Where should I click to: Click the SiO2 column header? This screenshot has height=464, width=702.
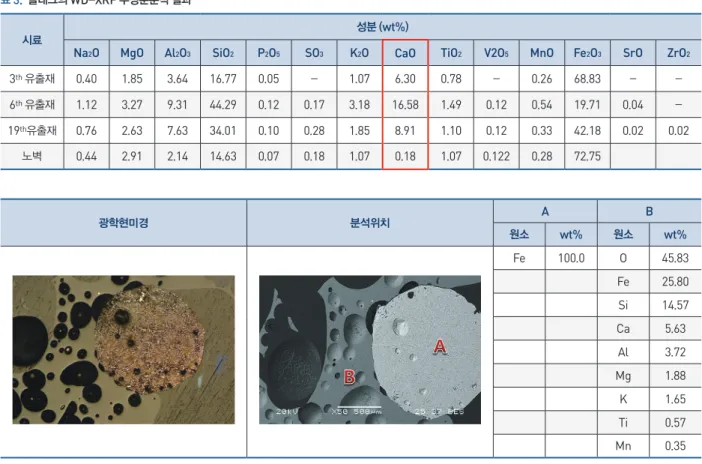[x=223, y=53]
